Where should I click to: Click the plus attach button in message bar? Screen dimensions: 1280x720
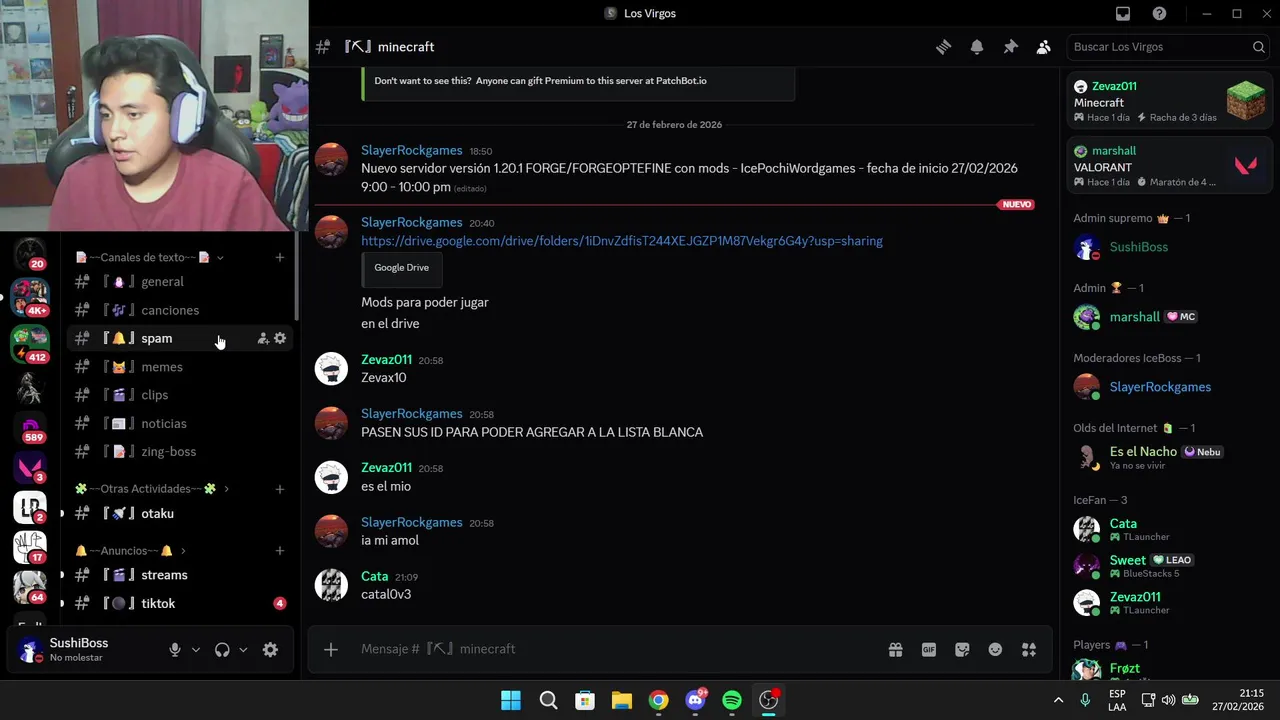click(331, 649)
